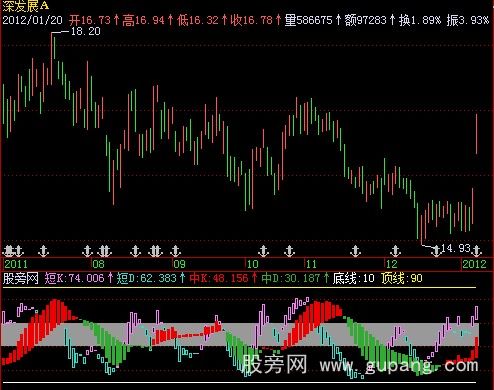Click the anchor marker beside the 14.93 low label
494x390 pixels.
[x=435, y=251]
